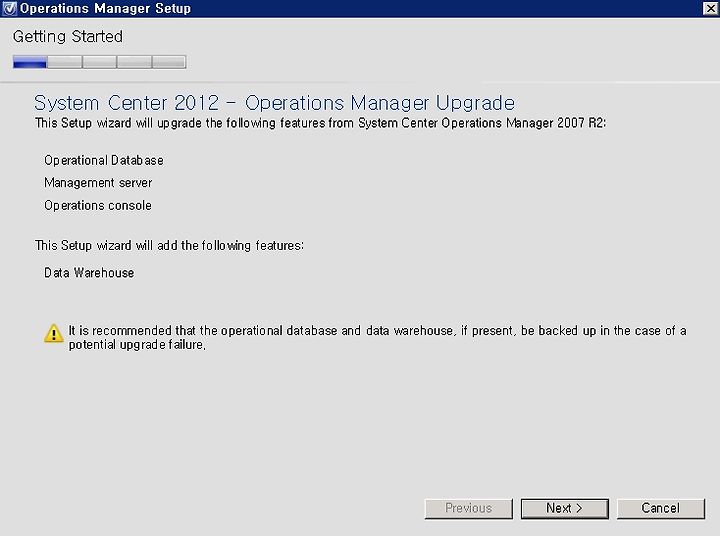This screenshot has height=536, width=720.
Task: Click the yellow warning triangle icon
Action: pos(54,333)
